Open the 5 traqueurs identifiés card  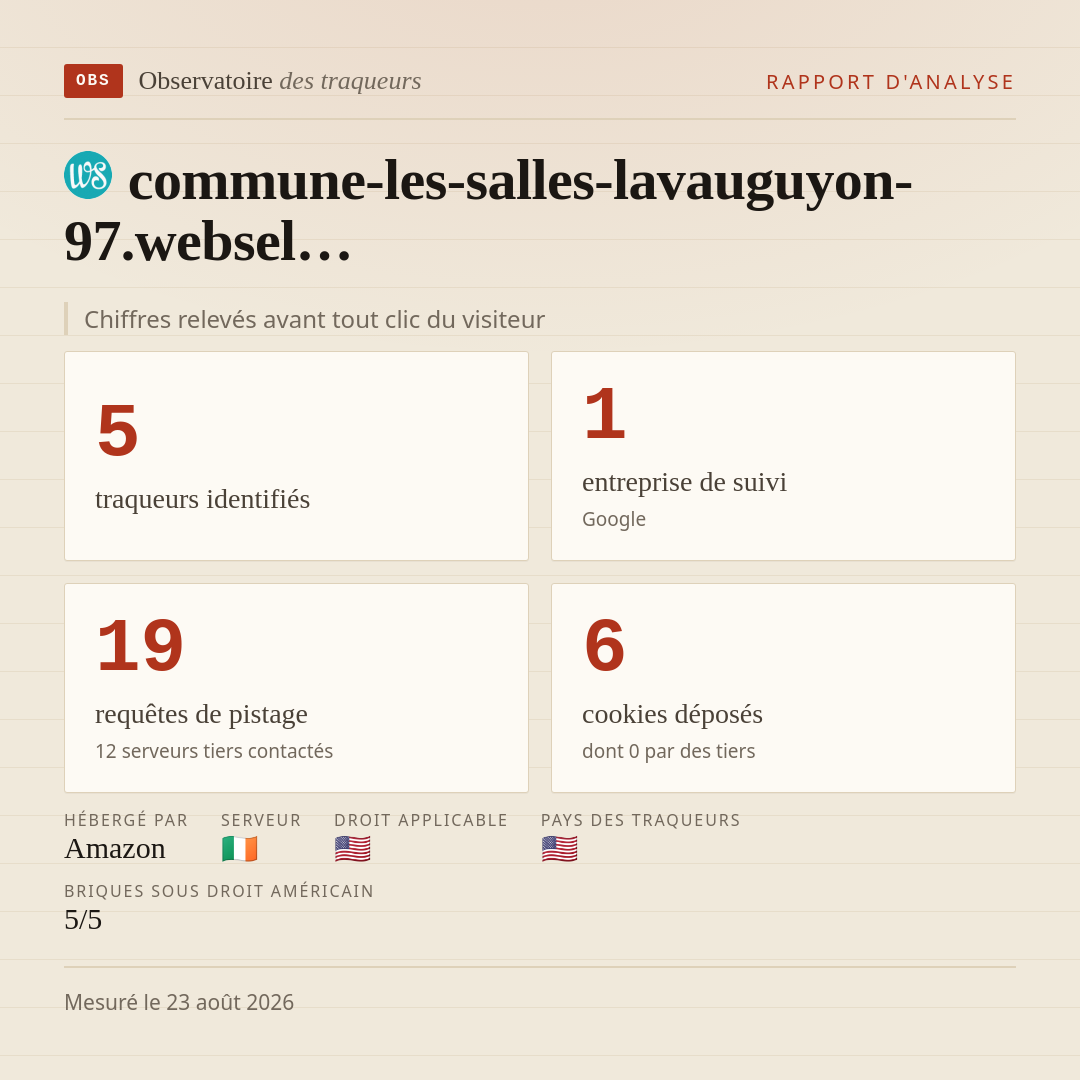[x=296, y=456]
